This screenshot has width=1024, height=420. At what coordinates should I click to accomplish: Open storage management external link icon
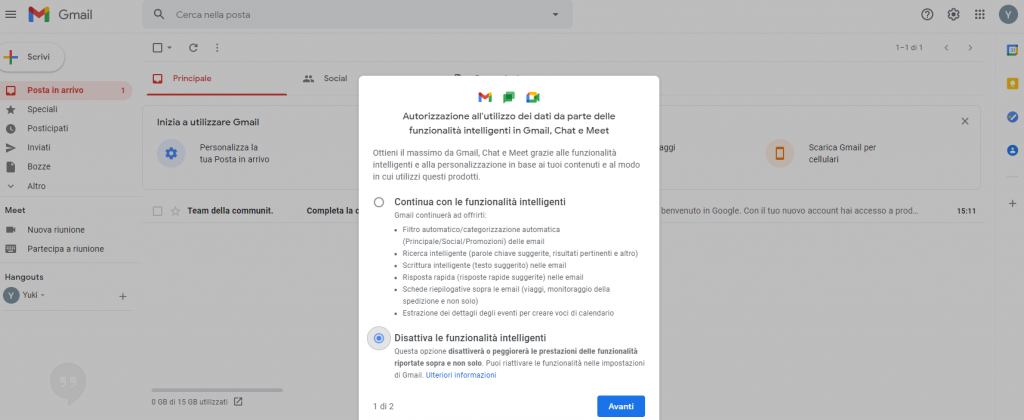coord(238,401)
